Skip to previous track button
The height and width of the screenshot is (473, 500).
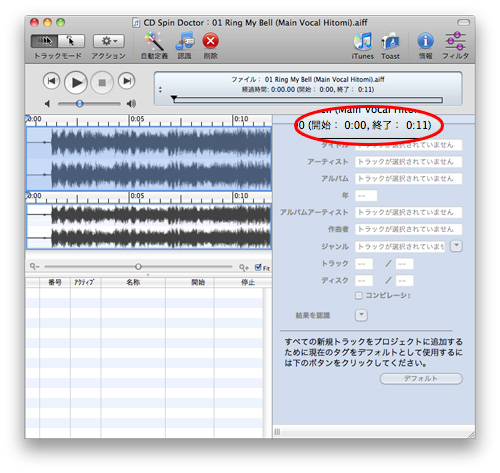[x=51, y=81]
